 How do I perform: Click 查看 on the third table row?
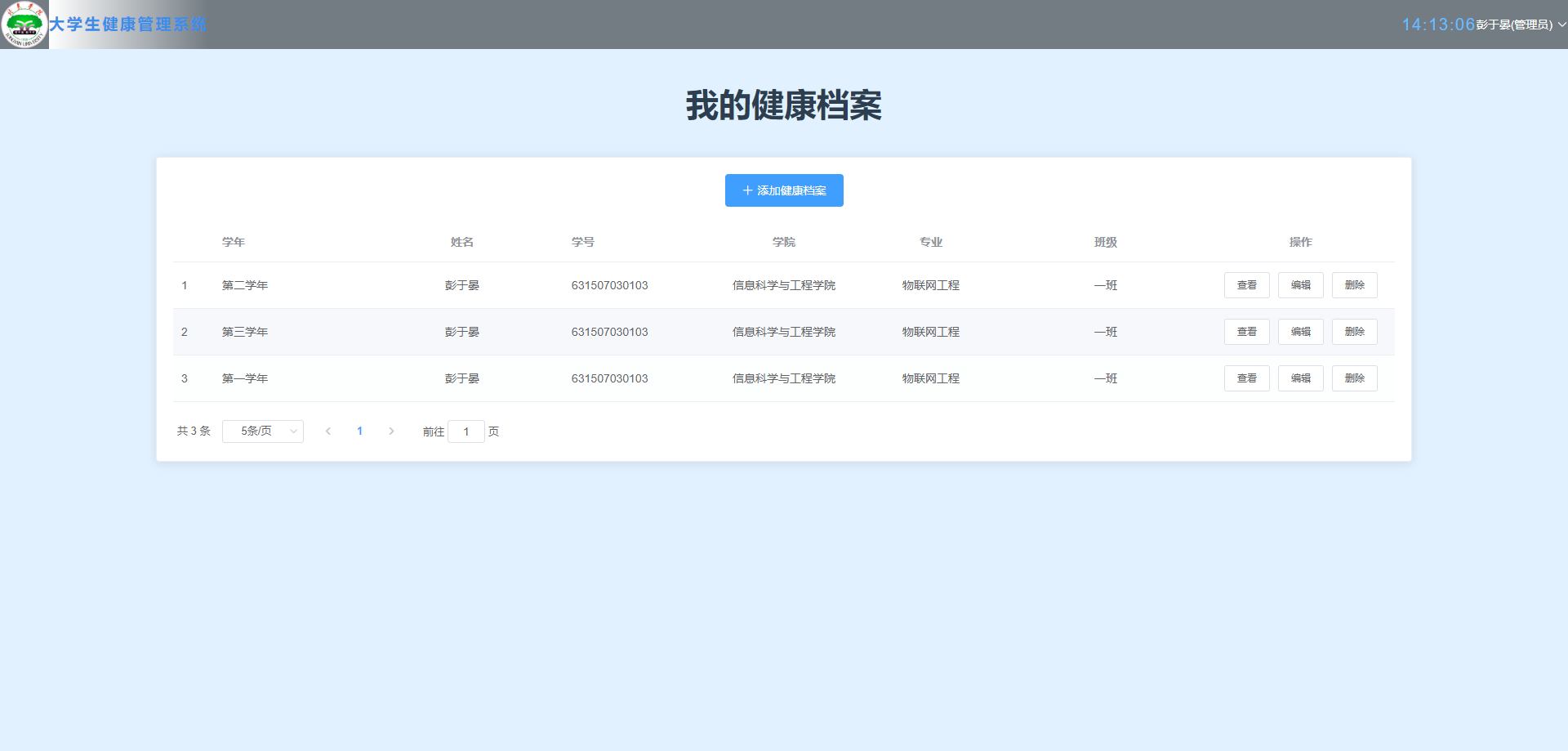(x=1246, y=378)
